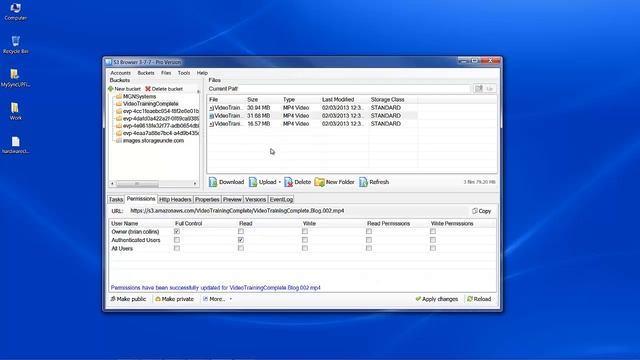
Task: Click the S3 Browser title bar icon
Action: click(x=109, y=62)
